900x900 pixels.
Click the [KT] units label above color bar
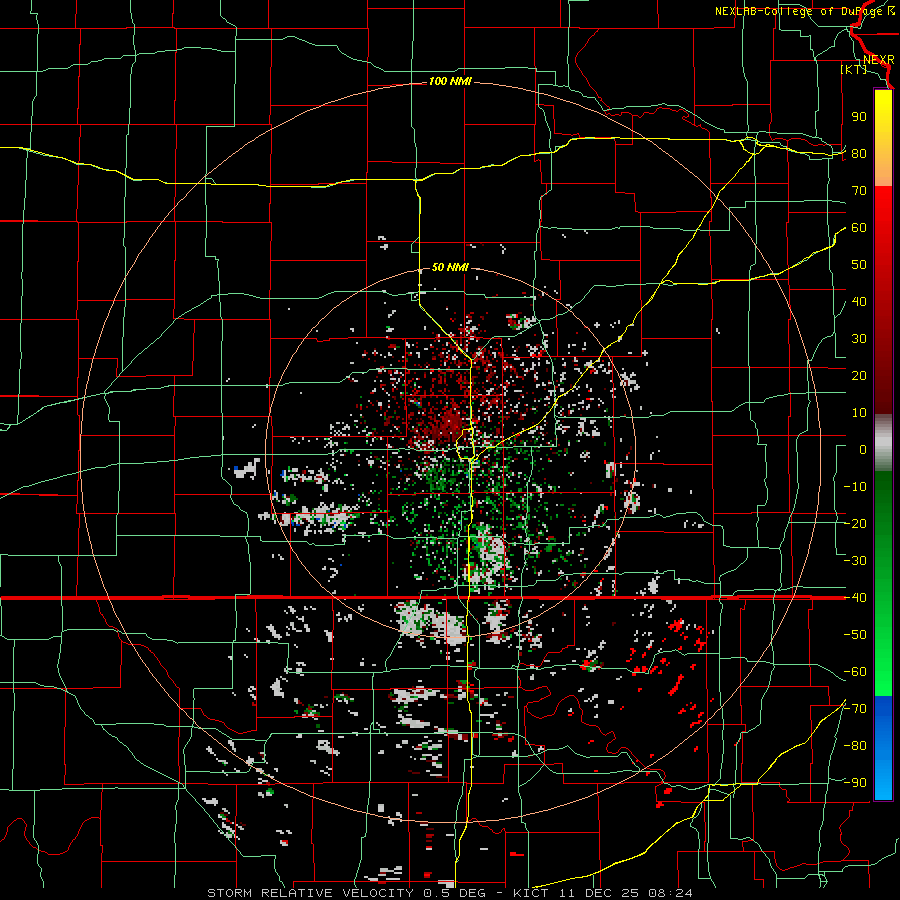pyautogui.click(x=854, y=69)
